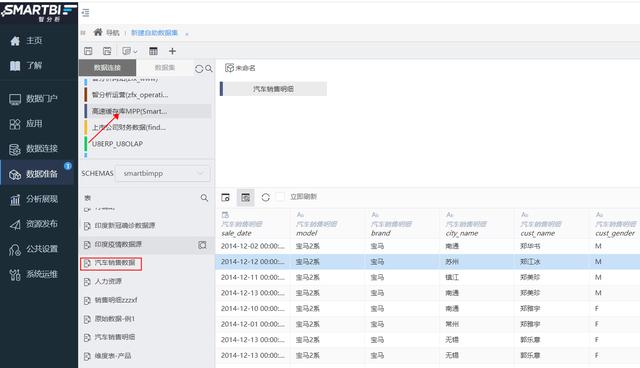Open the SCHEMAS smartbimpp dropdown

[162, 173]
